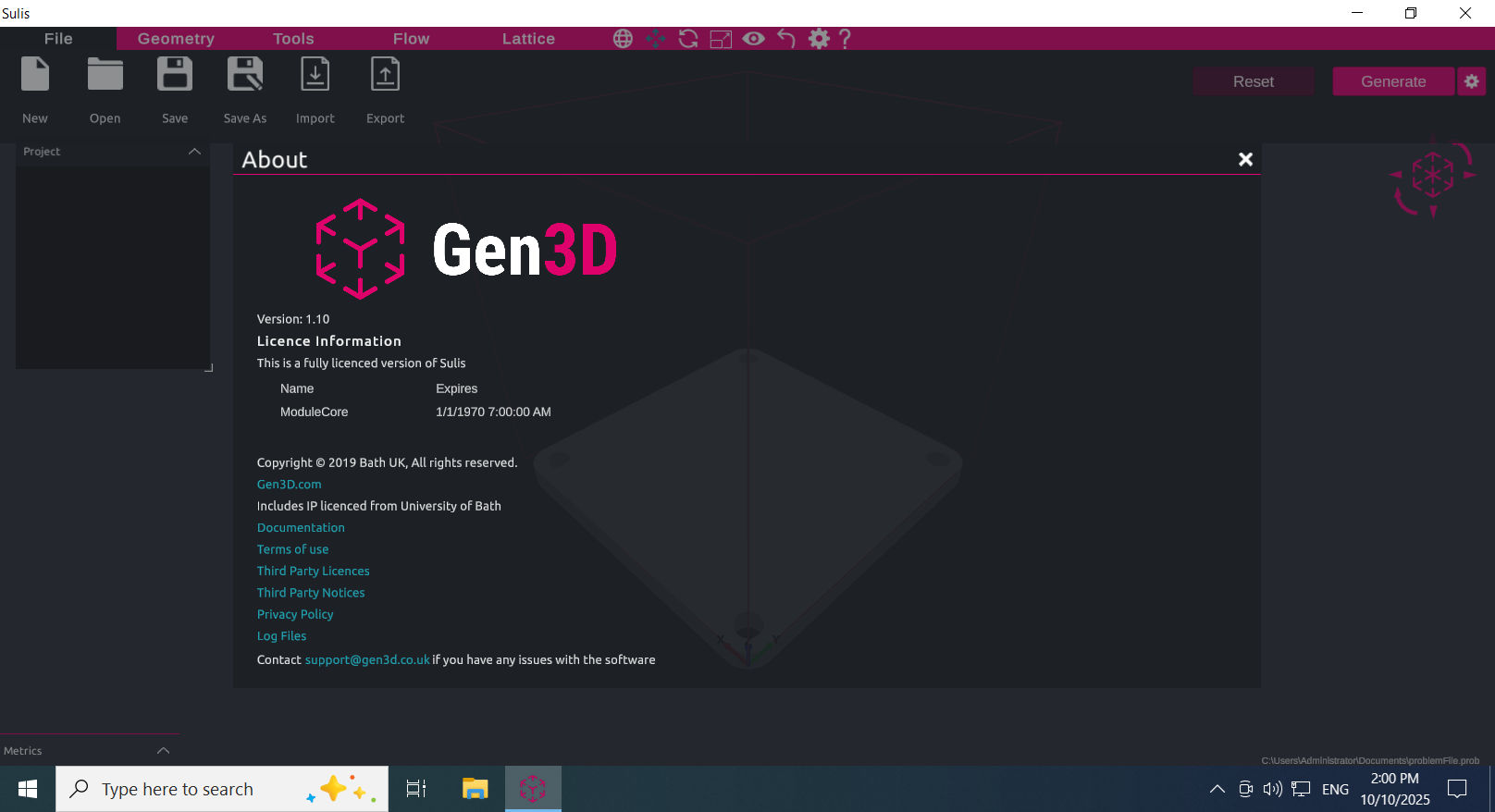The width and height of the screenshot is (1495, 812).
Task: Click the Gen3D logo in About
Action: tap(466, 250)
